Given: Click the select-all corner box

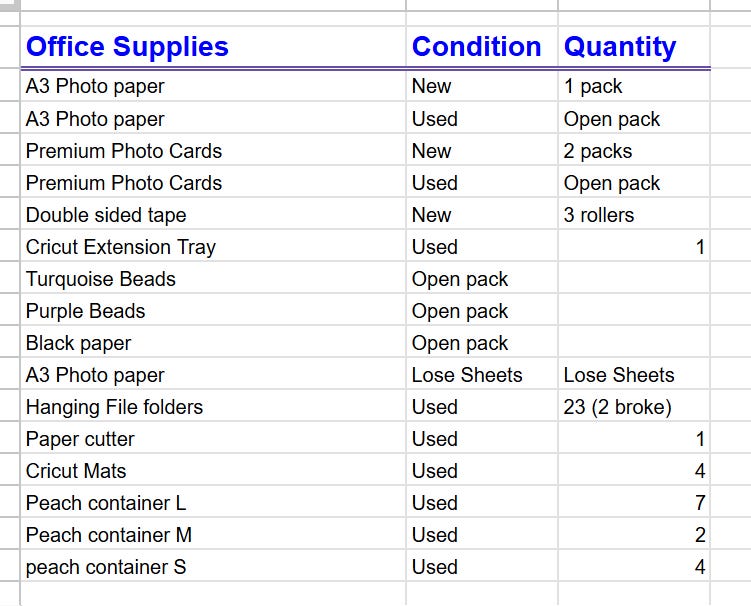Looking at the screenshot, I should [10, 5].
